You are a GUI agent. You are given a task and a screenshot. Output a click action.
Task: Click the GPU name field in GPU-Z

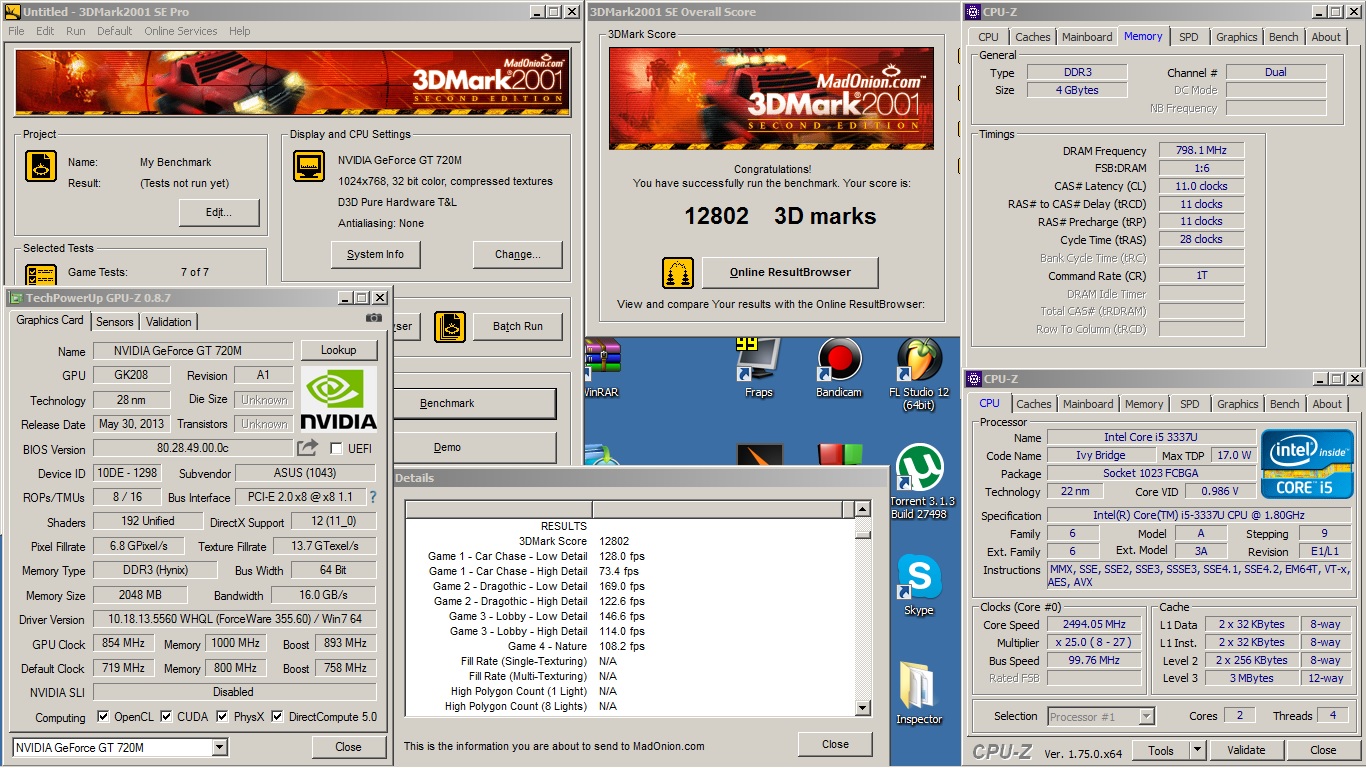point(193,351)
